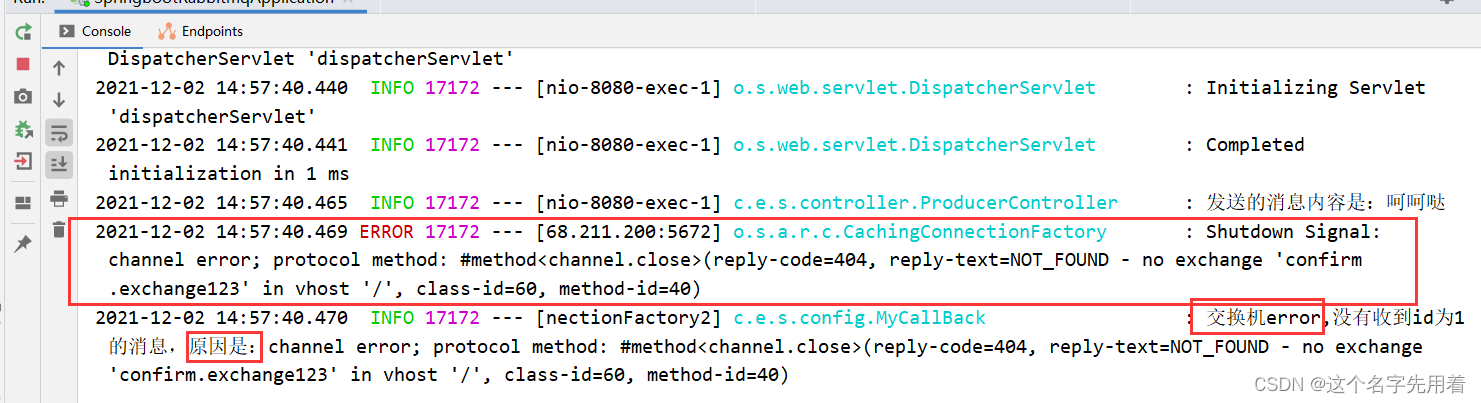Pin the Run tab with the pin icon

point(22,244)
